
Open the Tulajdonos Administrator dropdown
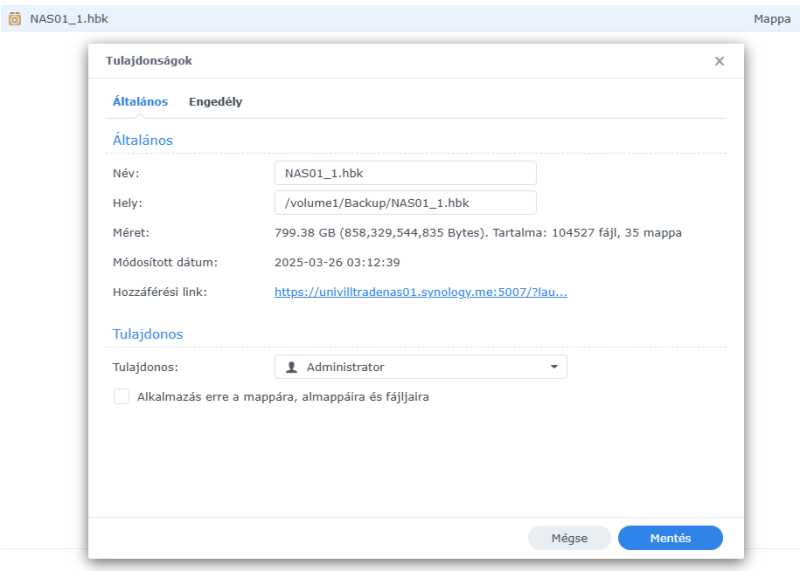pyautogui.click(x=420, y=367)
